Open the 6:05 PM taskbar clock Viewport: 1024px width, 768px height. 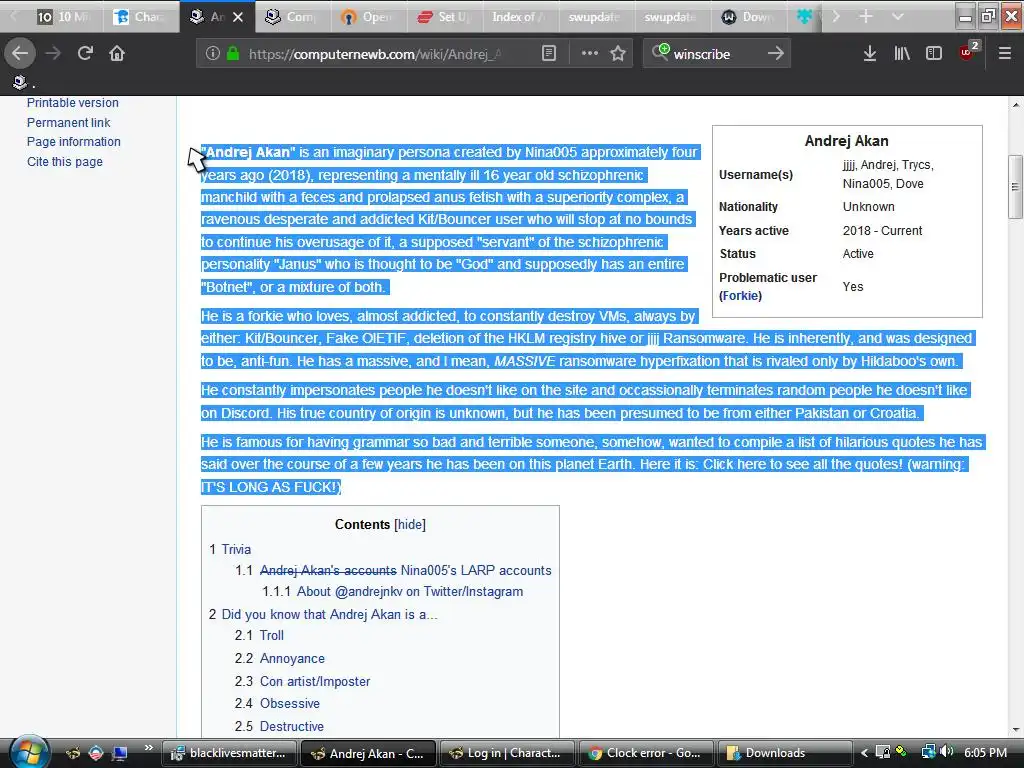tap(985, 752)
